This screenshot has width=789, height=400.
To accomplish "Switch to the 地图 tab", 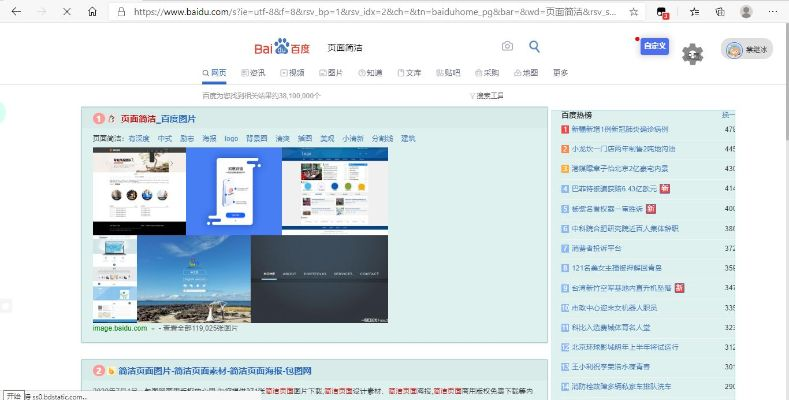I will click(526, 73).
